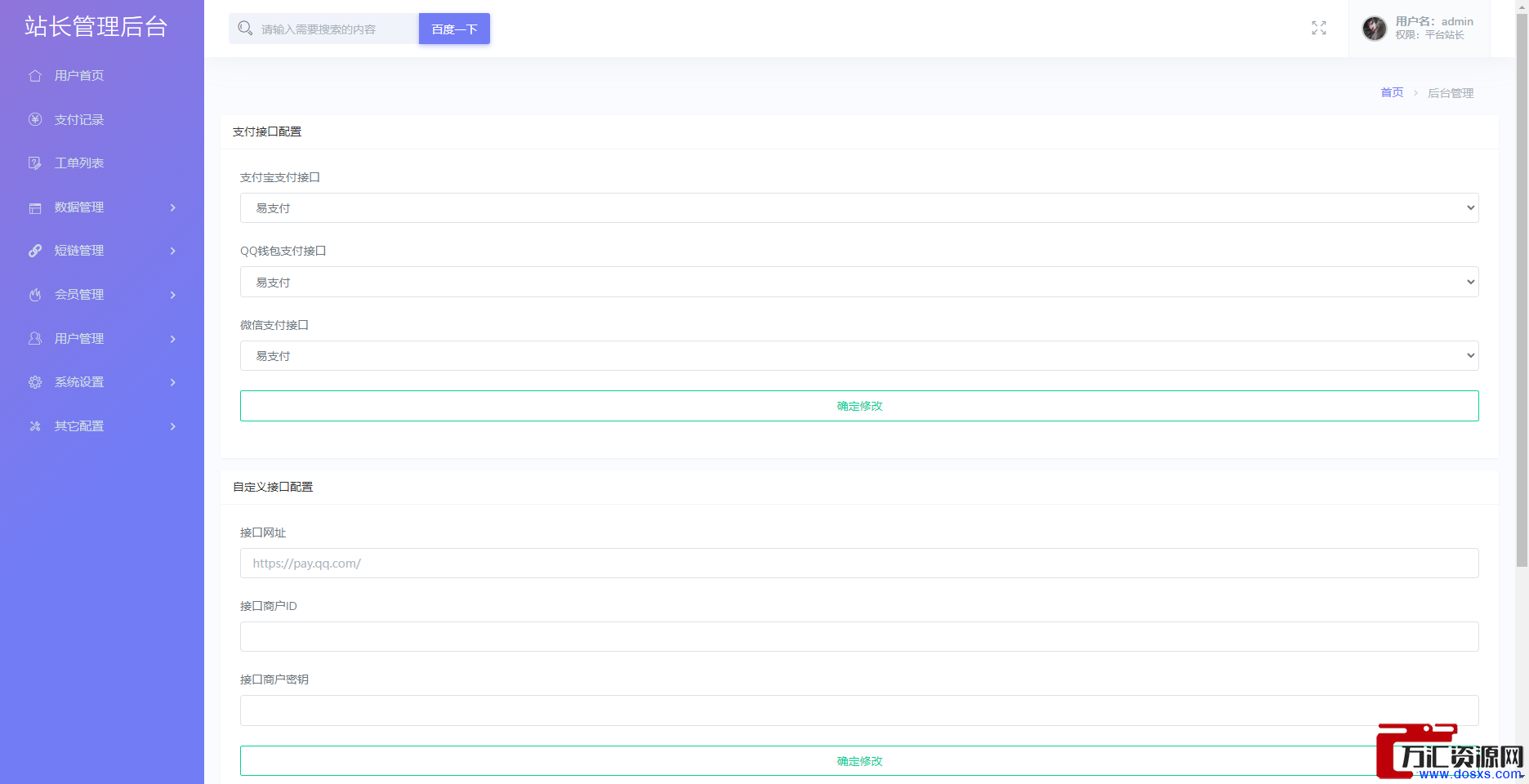Toggle fullscreen with the expand icon
Image resolution: width=1529 pixels, height=784 pixels.
[x=1318, y=29]
